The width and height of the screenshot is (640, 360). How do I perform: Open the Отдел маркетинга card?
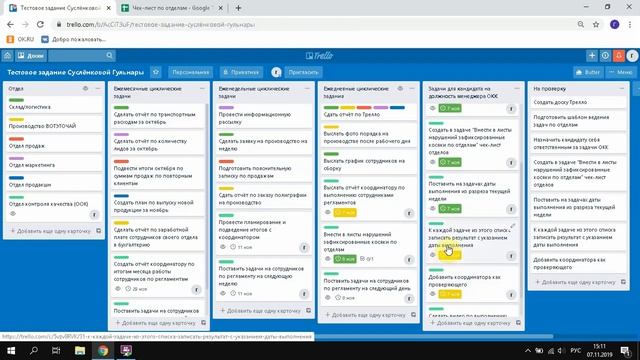[54, 162]
